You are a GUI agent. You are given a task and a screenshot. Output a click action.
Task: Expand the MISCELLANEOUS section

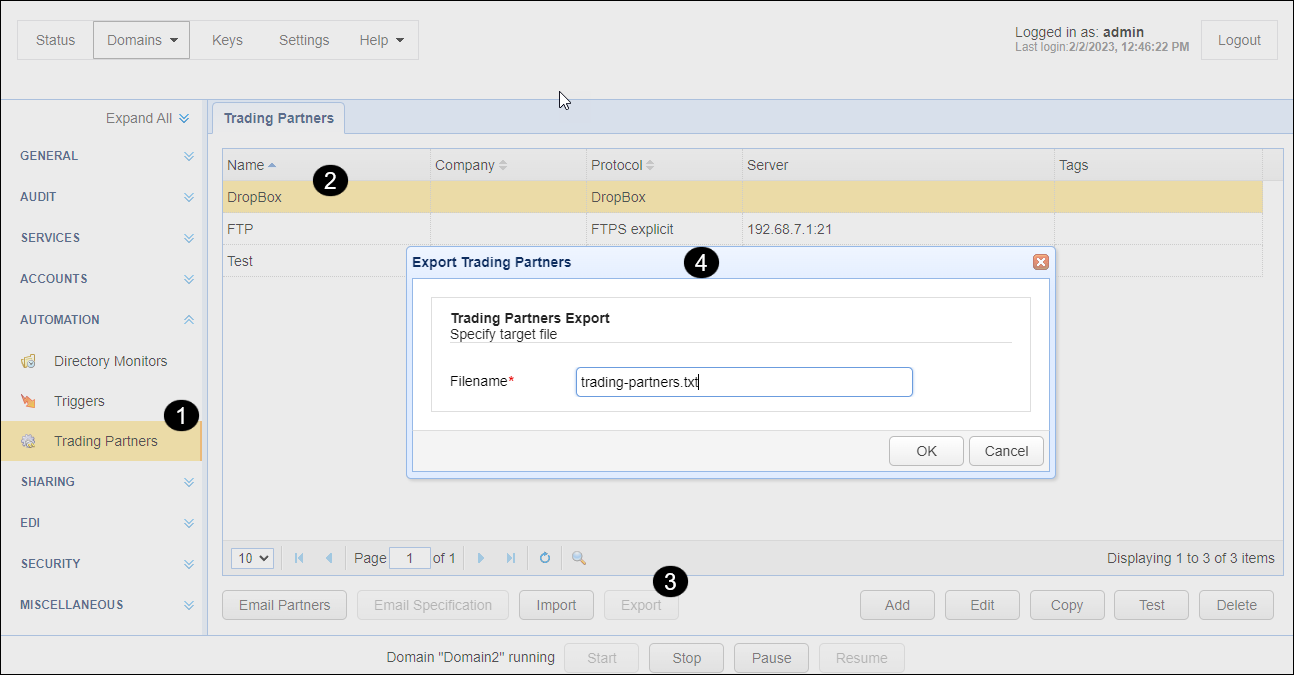(189, 605)
